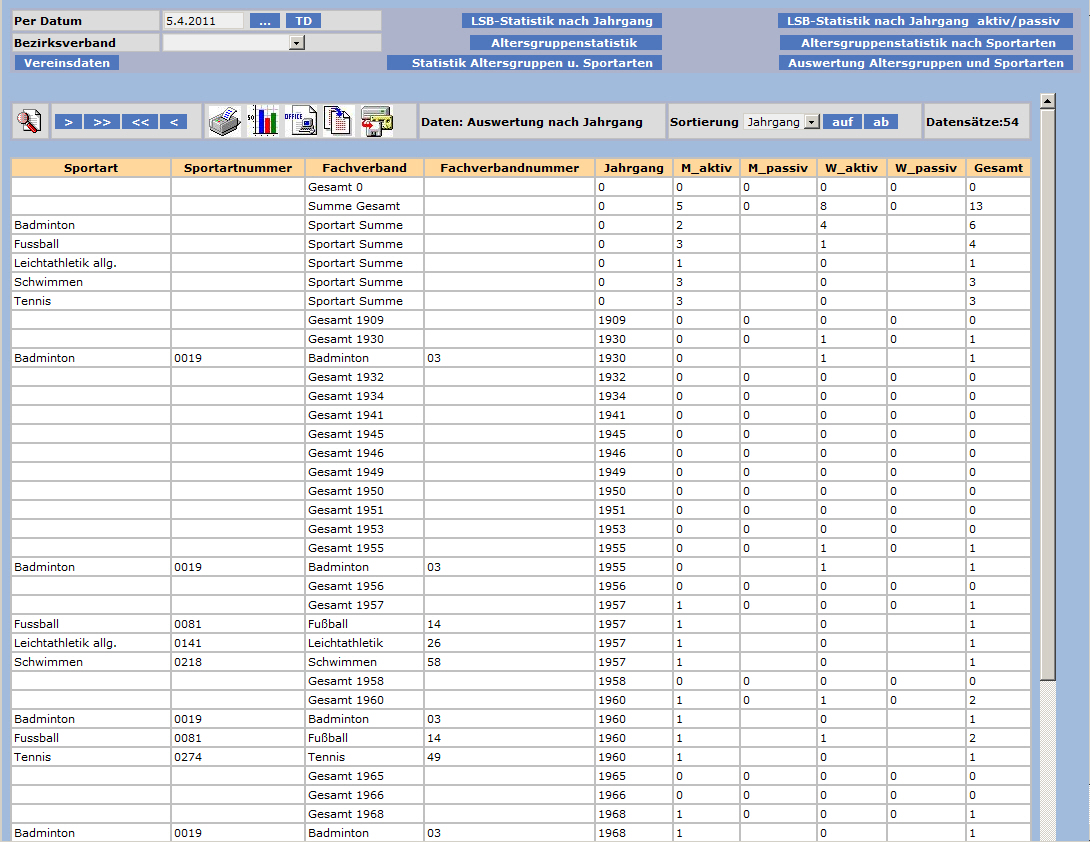Select the Gesamt 1945 cell
This screenshot has width=1090, height=842.
point(364,435)
